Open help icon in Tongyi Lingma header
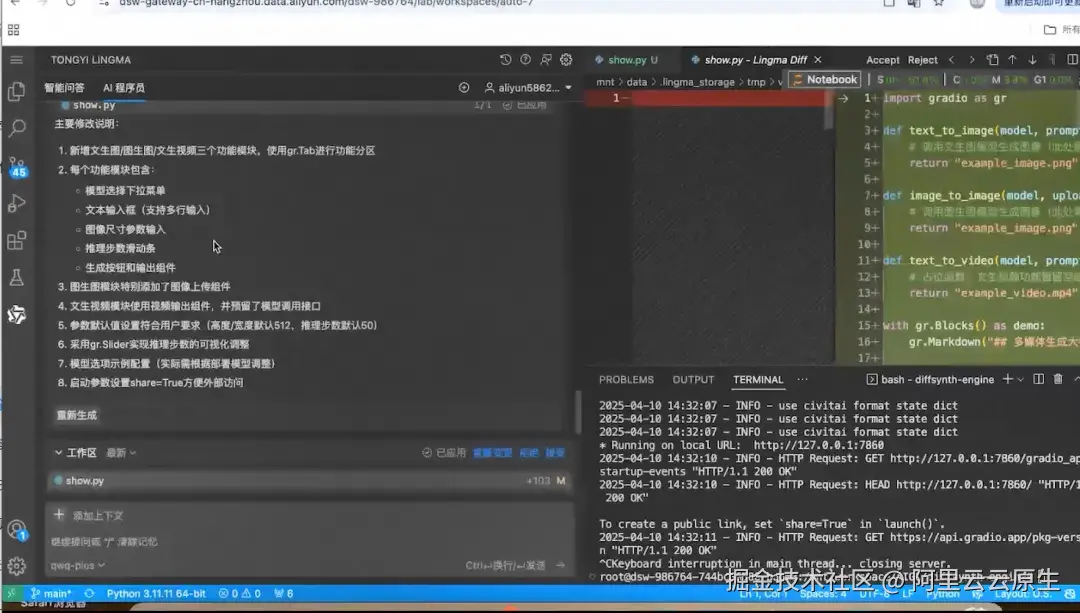Viewport: 1080px width, 613px height. (x=526, y=60)
